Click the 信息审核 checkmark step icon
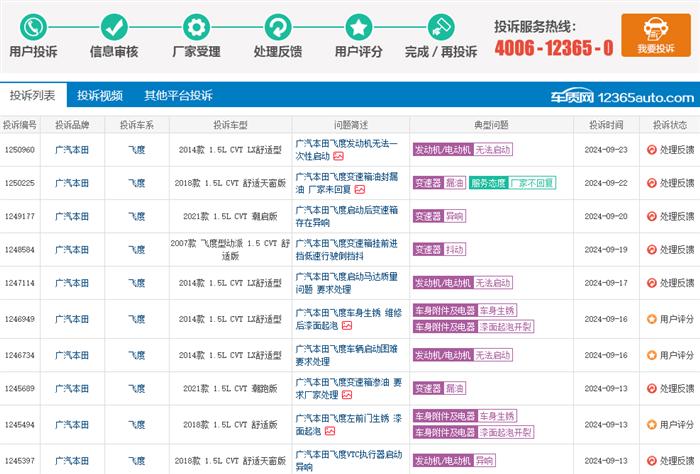Screen dimensions: 700x474 (114, 27)
